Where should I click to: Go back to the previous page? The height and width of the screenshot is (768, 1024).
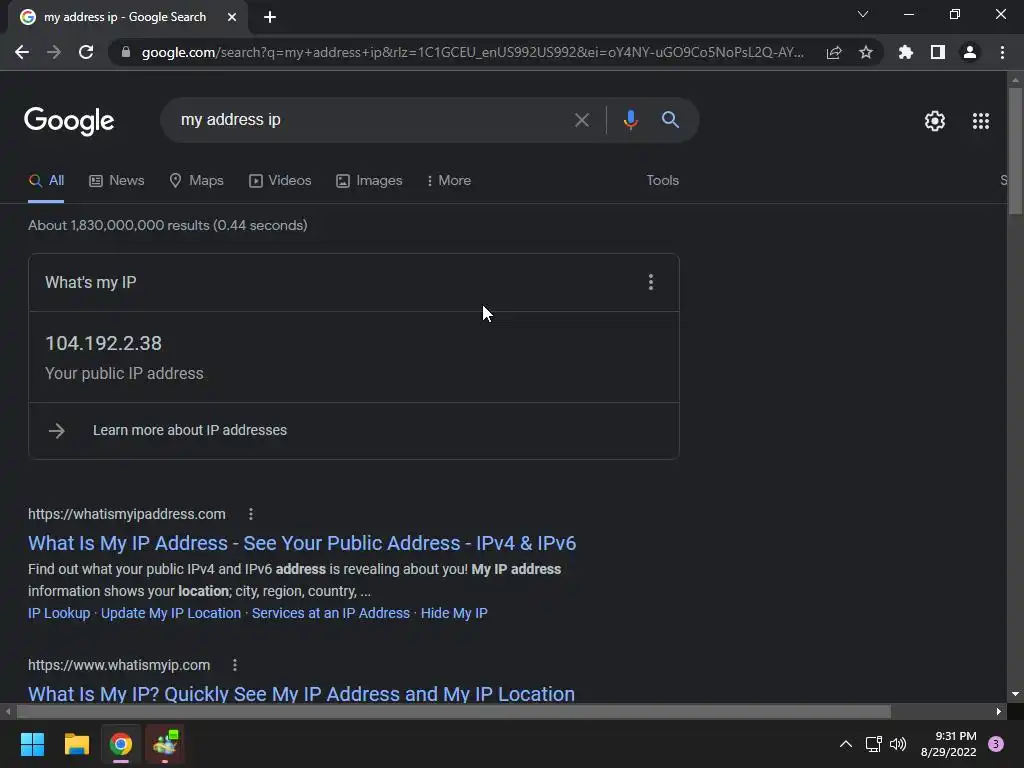tap(22, 52)
